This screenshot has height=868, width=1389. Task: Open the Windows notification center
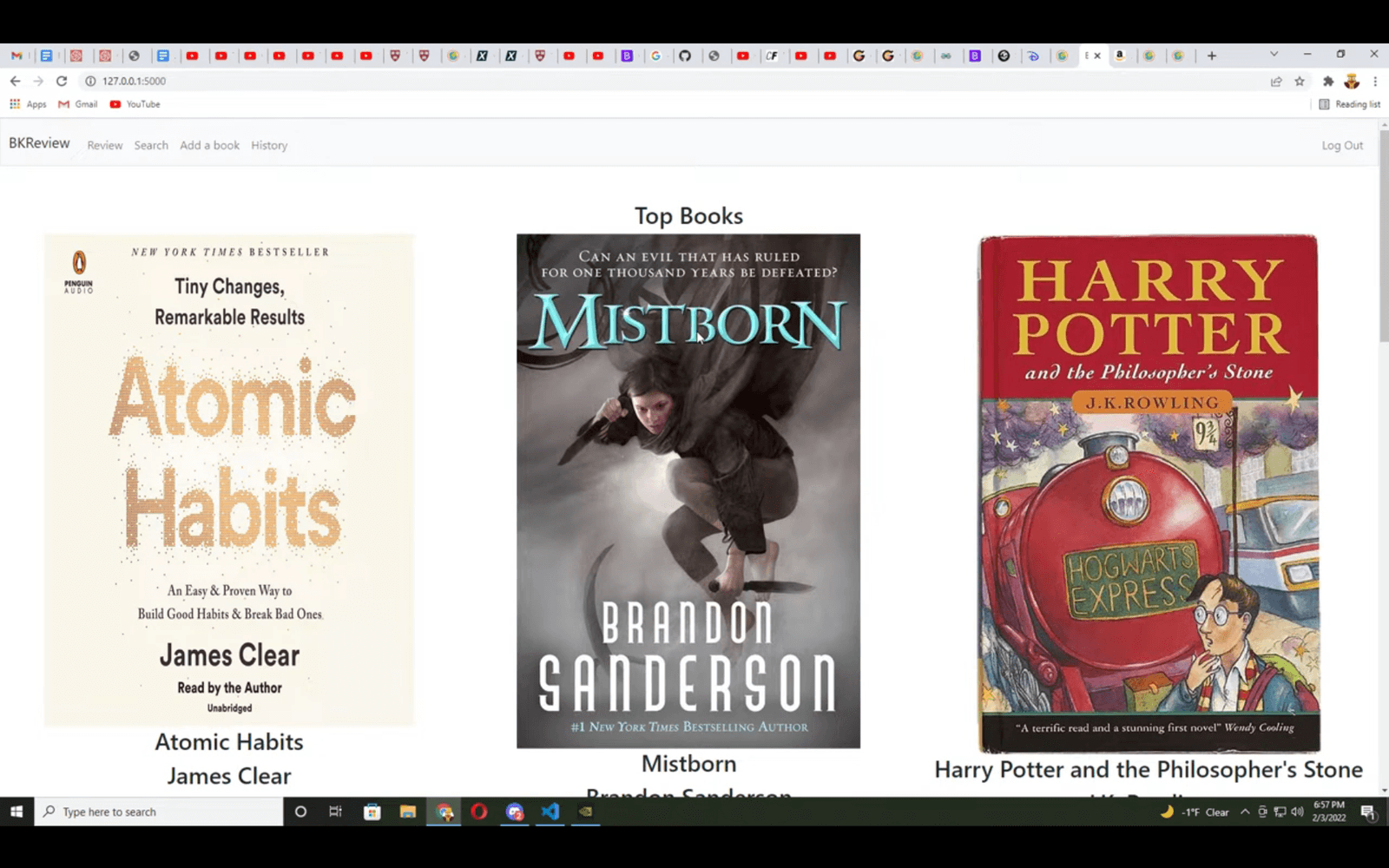coord(1368,812)
